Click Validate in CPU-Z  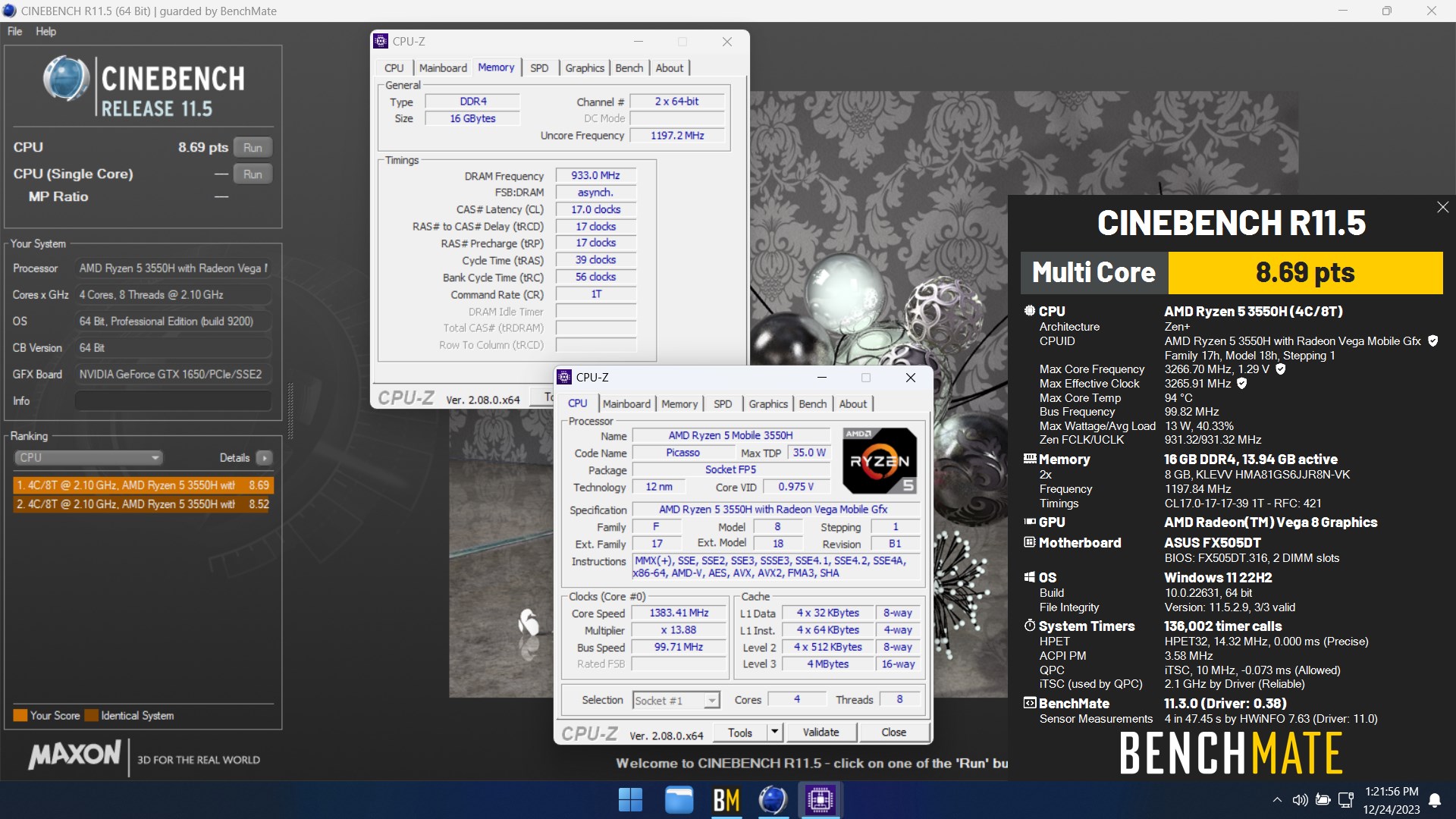pos(821,733)
